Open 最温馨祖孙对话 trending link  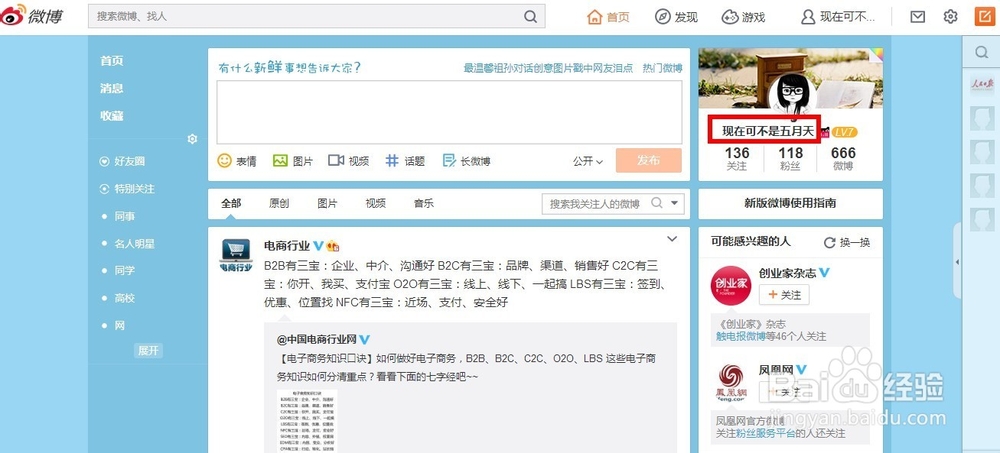tap(548, 68)
